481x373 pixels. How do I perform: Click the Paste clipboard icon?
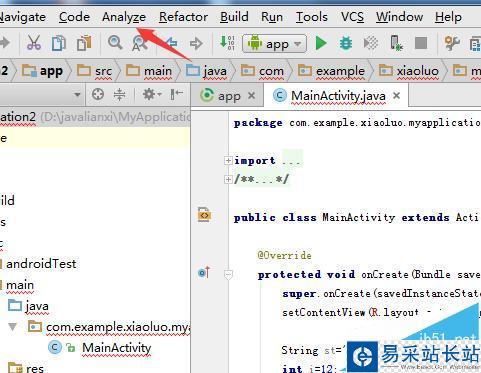click(84, 43)
